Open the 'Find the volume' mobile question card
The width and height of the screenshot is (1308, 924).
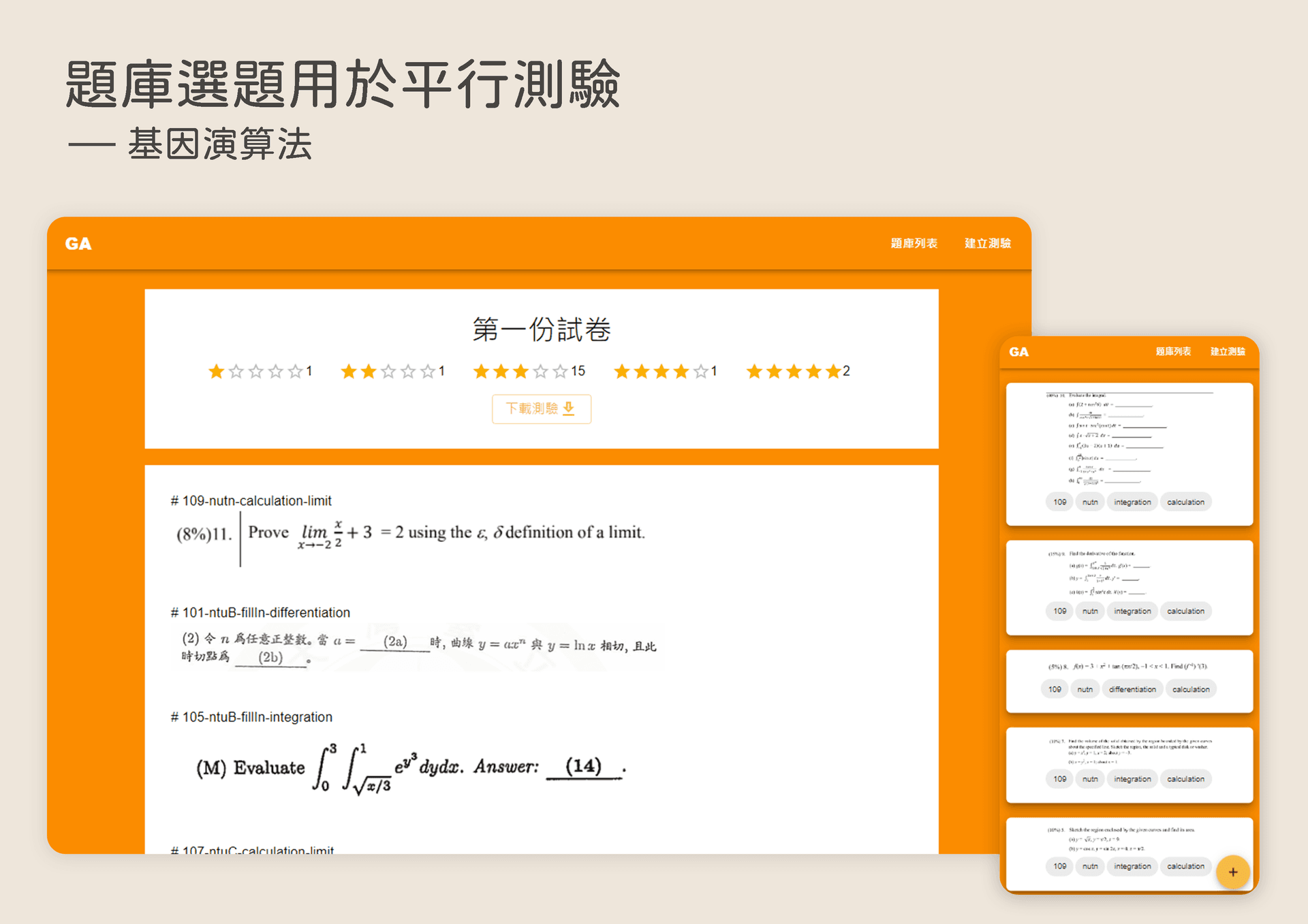[1130, 765]
